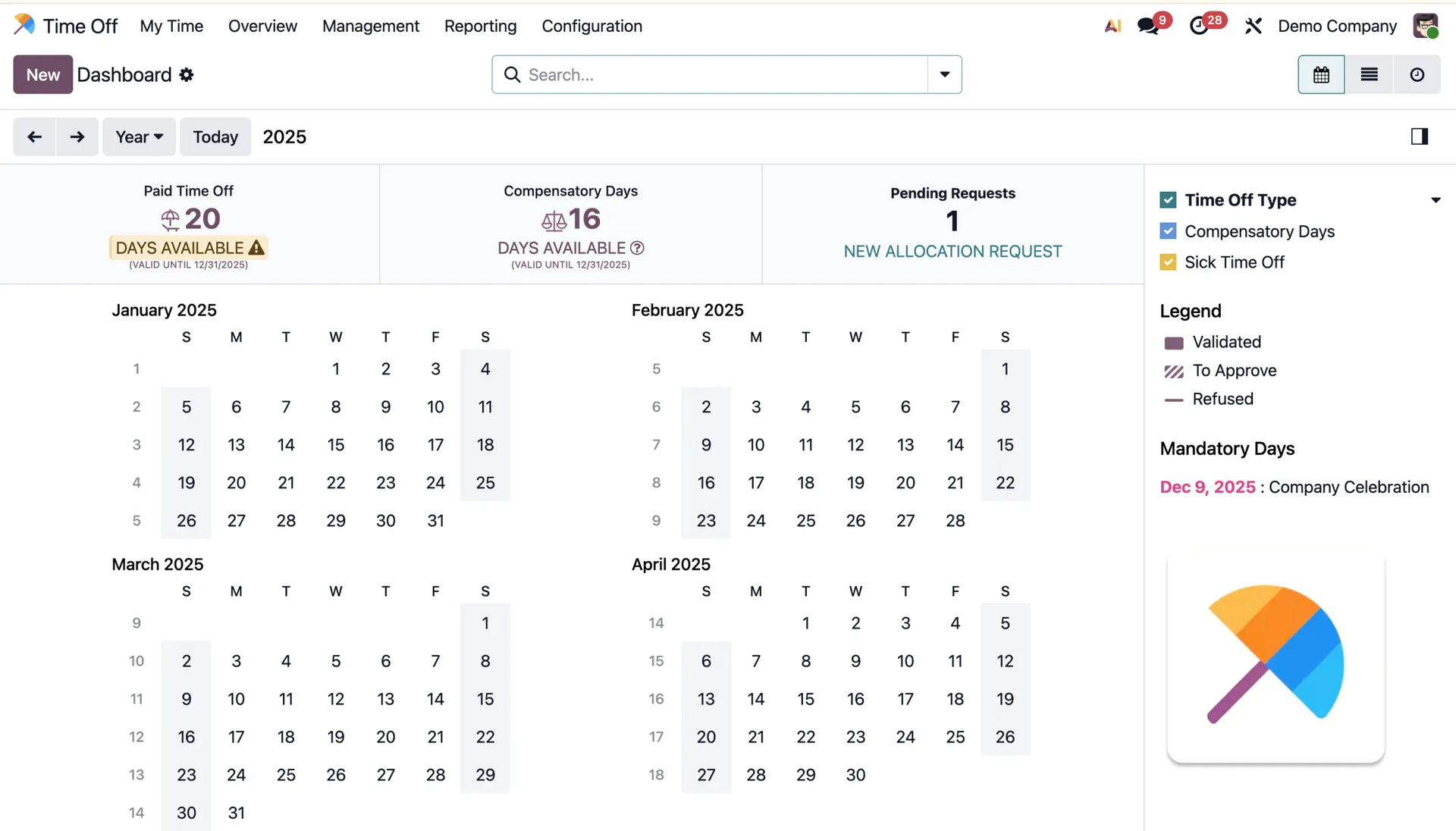1456x831 pixels.
Task: Click the Paid Time Off balance 20
Action: point(202,219)
